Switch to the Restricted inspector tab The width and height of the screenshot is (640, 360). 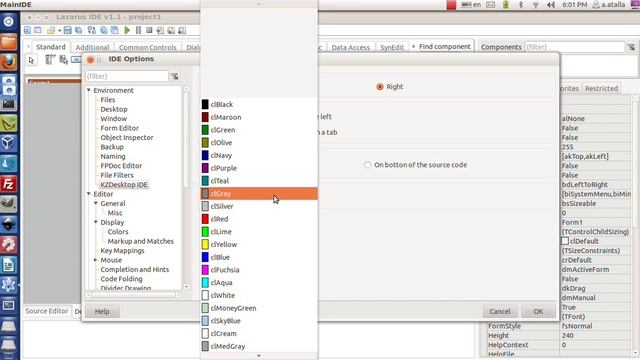[602, 88]
